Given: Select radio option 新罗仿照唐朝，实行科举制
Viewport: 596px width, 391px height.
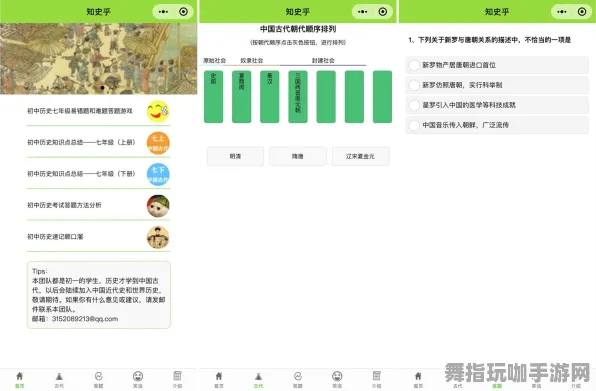Looking at the screenshot, I should (x=497, y=85).
